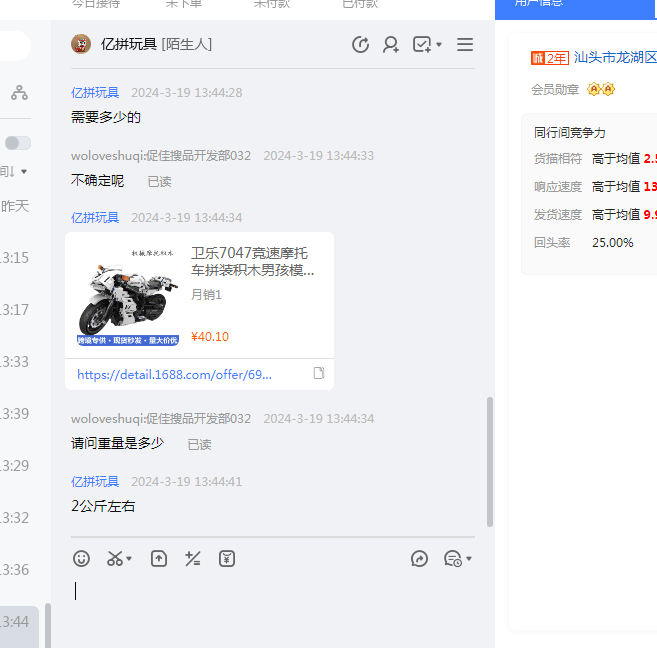This screenshot has width=657, height=648.
Task: Focus the message input box
Action: point(272,609)
